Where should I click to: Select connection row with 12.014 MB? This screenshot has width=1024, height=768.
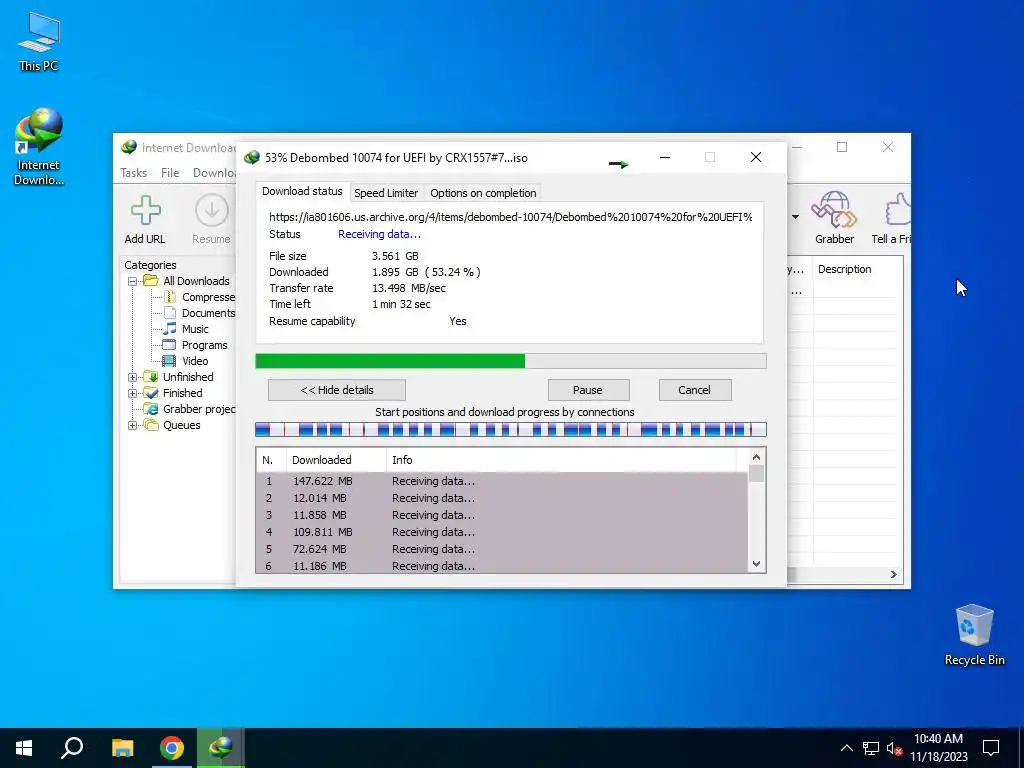click(502, 498)
